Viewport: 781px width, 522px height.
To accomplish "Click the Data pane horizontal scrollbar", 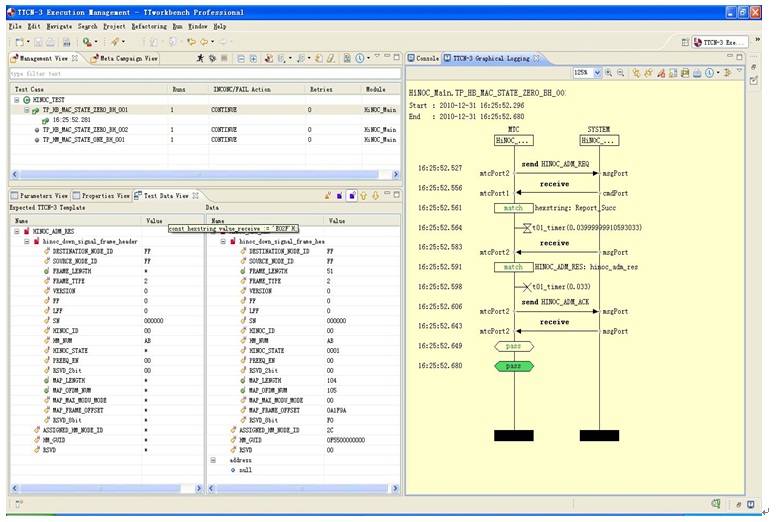I will [x=303, y=489].
